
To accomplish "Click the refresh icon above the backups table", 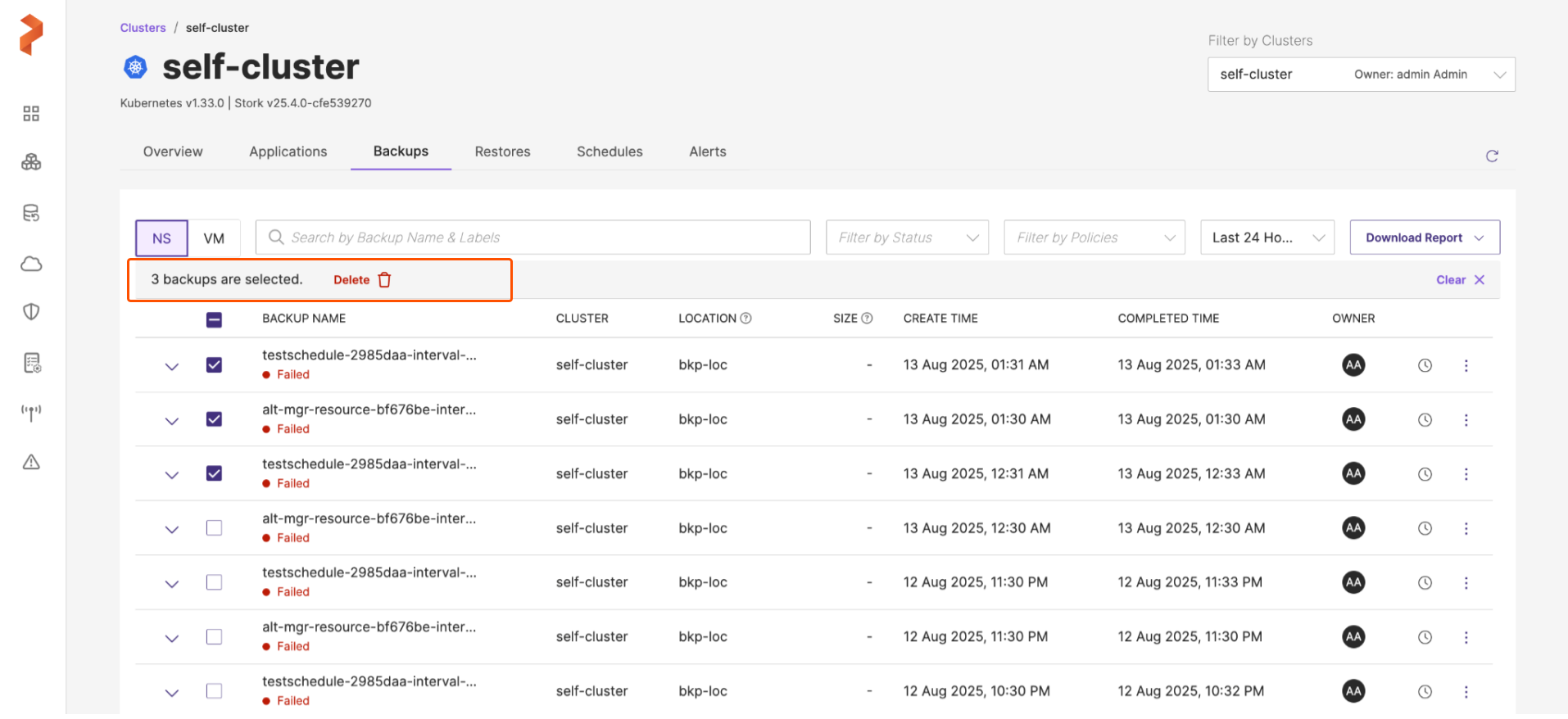I will click(x=1492, y=156).
